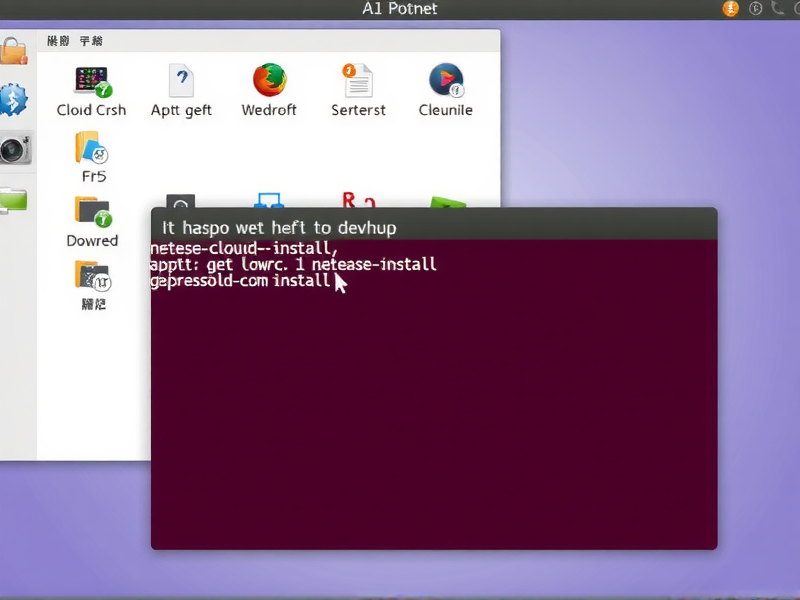Click the Bluetooth dock icon
This screenshot has height=600, width=800.
pos(14,100)
